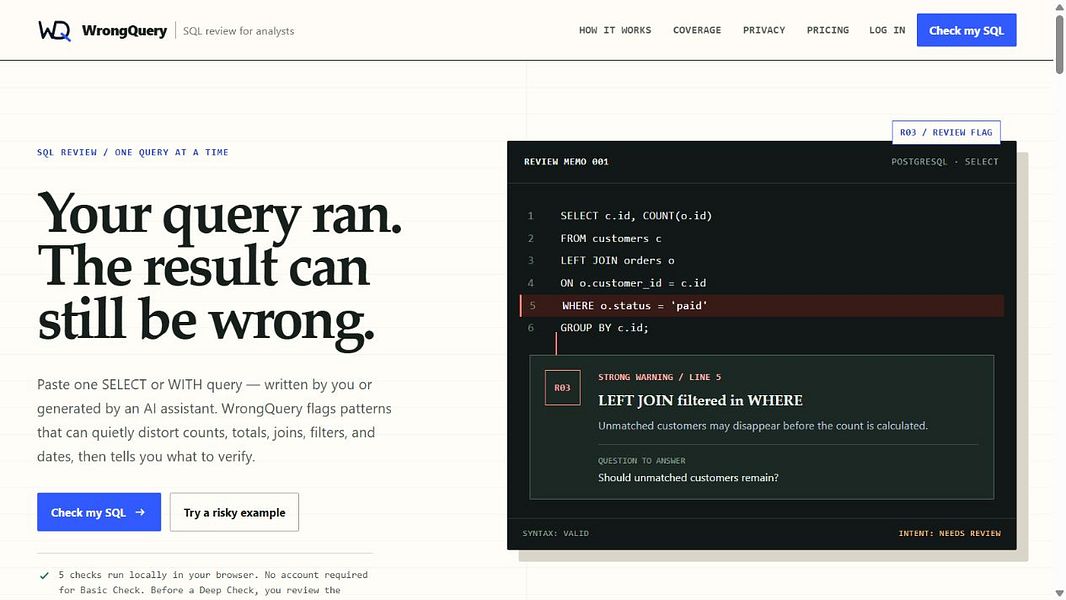
Task: Click code line GROUP BY c.id;
Action: 604,328
